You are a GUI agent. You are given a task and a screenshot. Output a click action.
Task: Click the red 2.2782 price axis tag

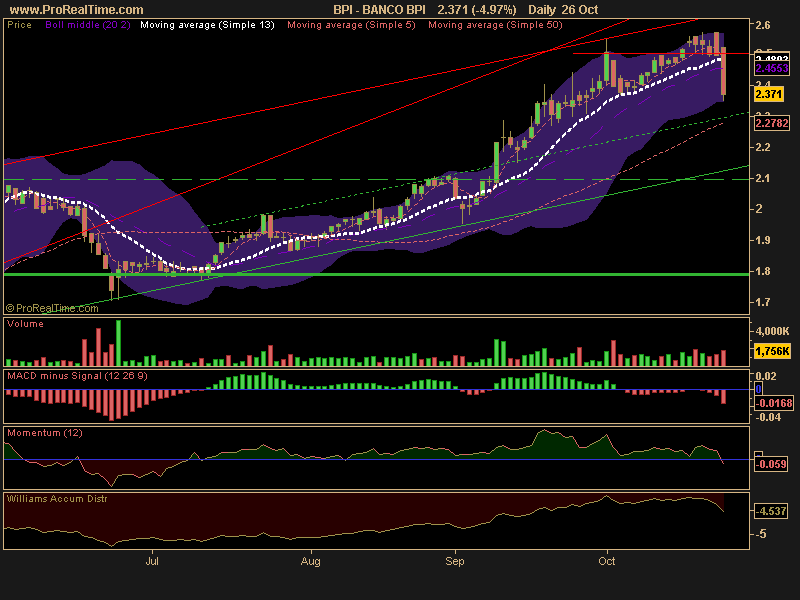click(771, 124)
